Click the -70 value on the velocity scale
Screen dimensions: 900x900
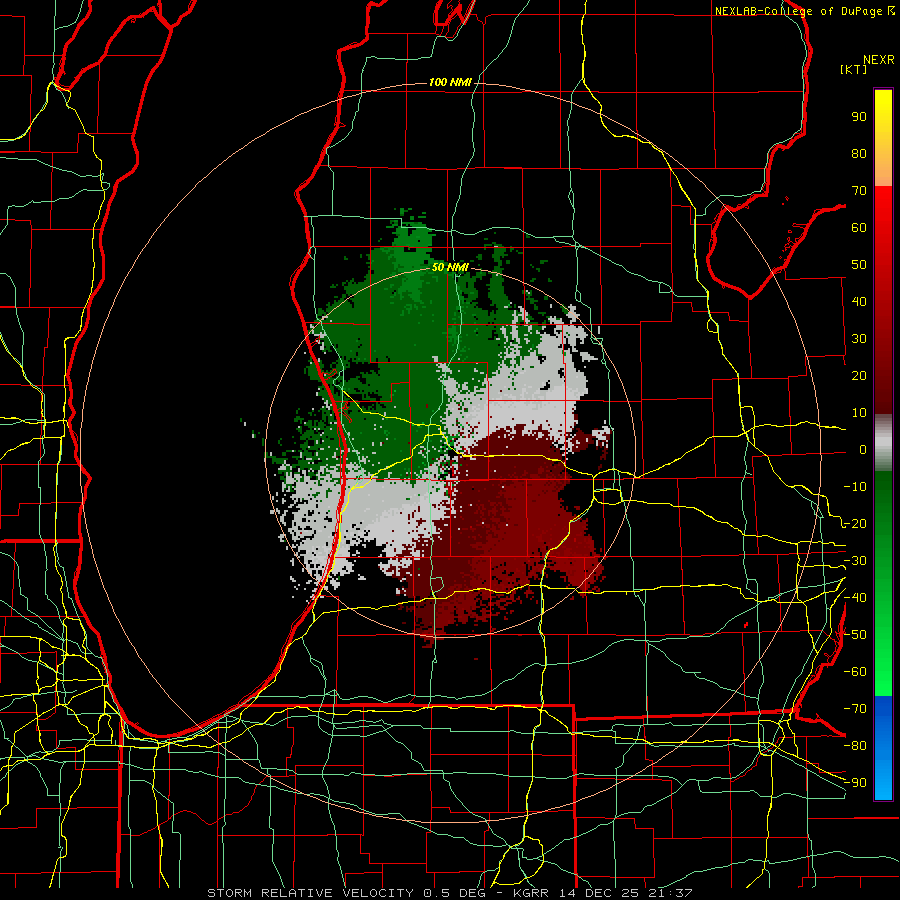click(x=855, y=709)
